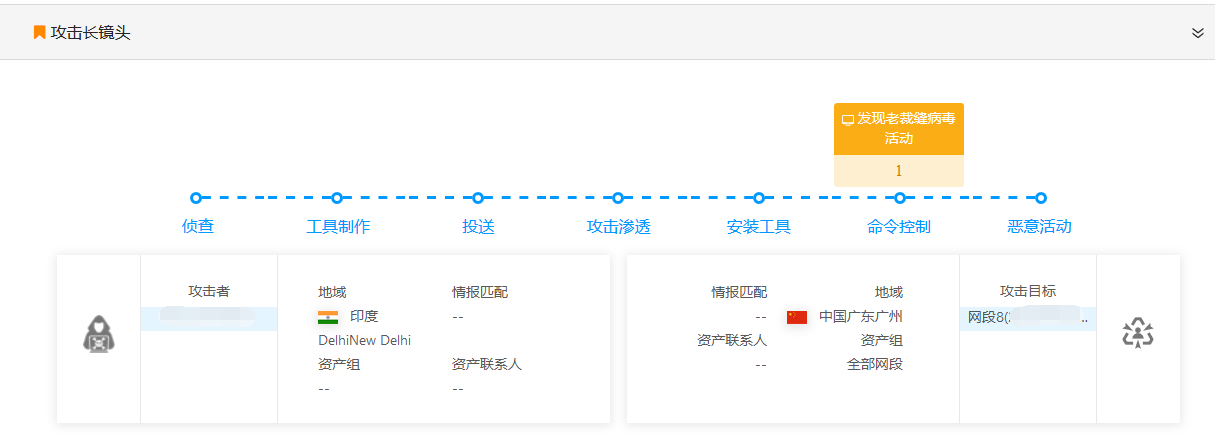Select the 恶意活动 stage node on the timeline

click(x=1041, y=198)
